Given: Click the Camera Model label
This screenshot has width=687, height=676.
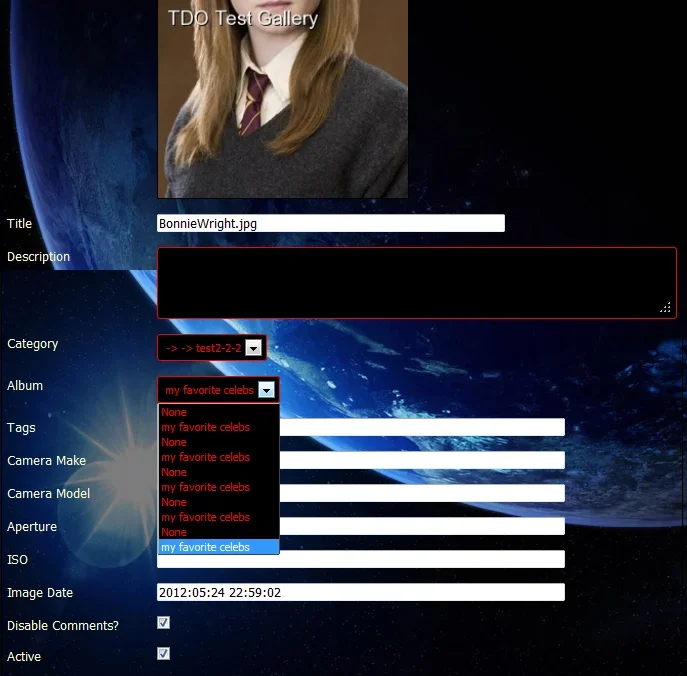Looking at the screenshot, I should pos(48,494).
